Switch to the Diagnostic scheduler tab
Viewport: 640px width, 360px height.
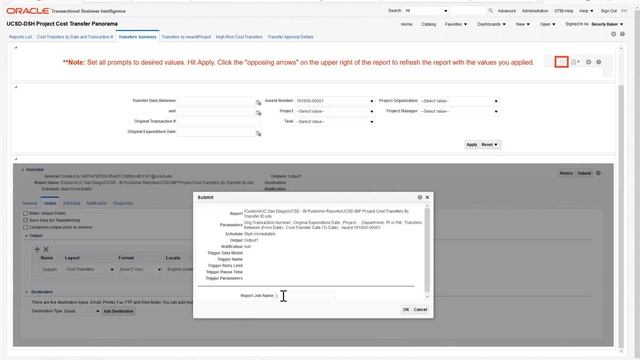point(122,203)
